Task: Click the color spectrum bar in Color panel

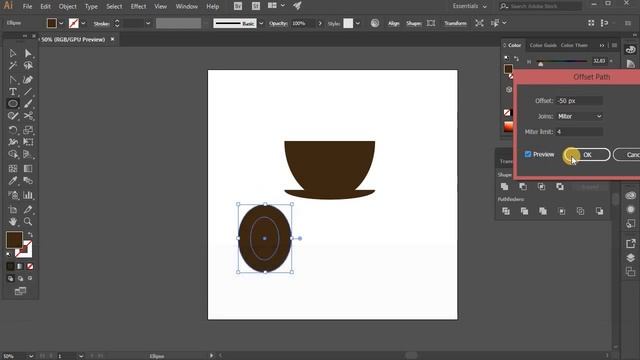Action: click(509, 127)
